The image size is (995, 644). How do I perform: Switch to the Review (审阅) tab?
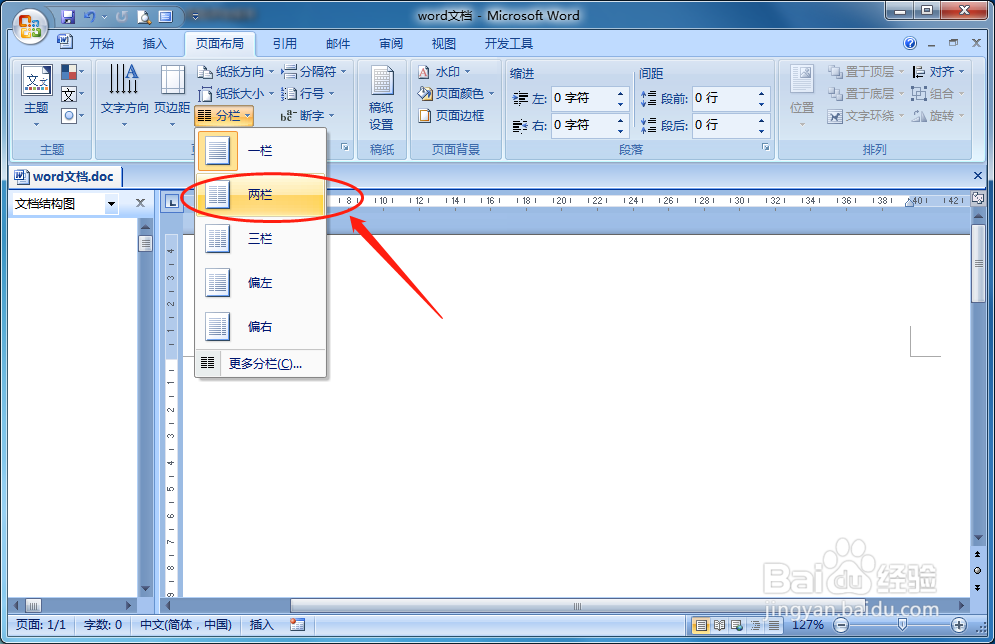click(391, 44)
